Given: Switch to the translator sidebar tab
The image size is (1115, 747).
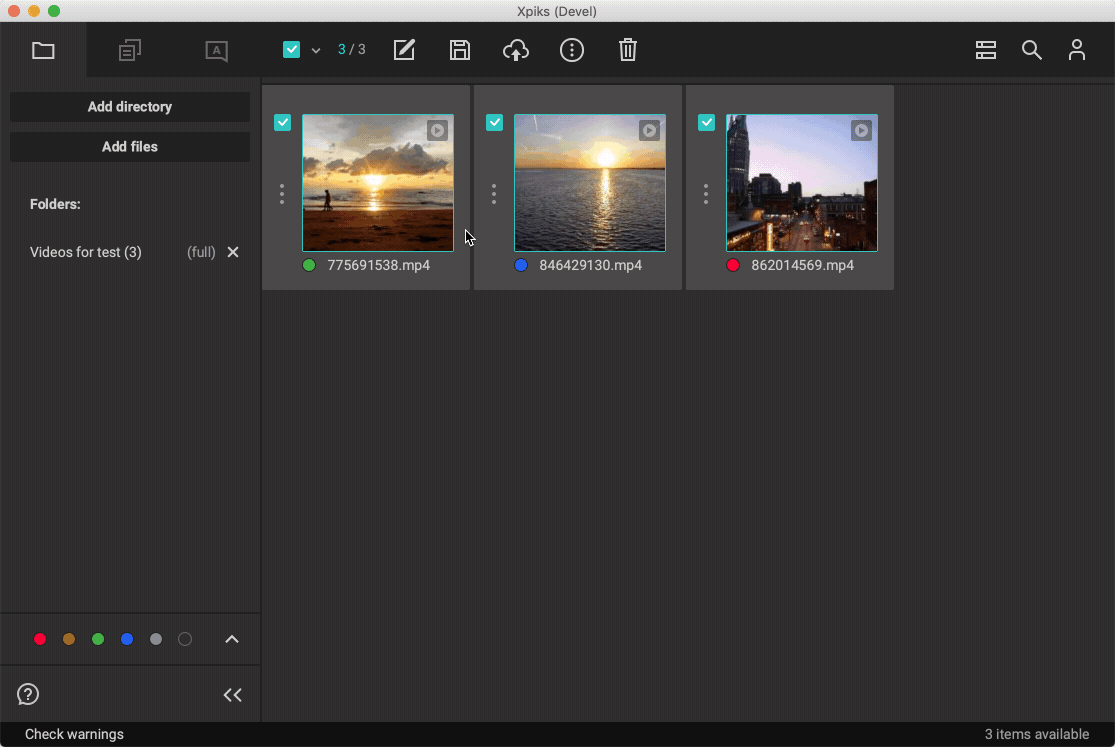Looking at the screenshot, I should [217, 50].
